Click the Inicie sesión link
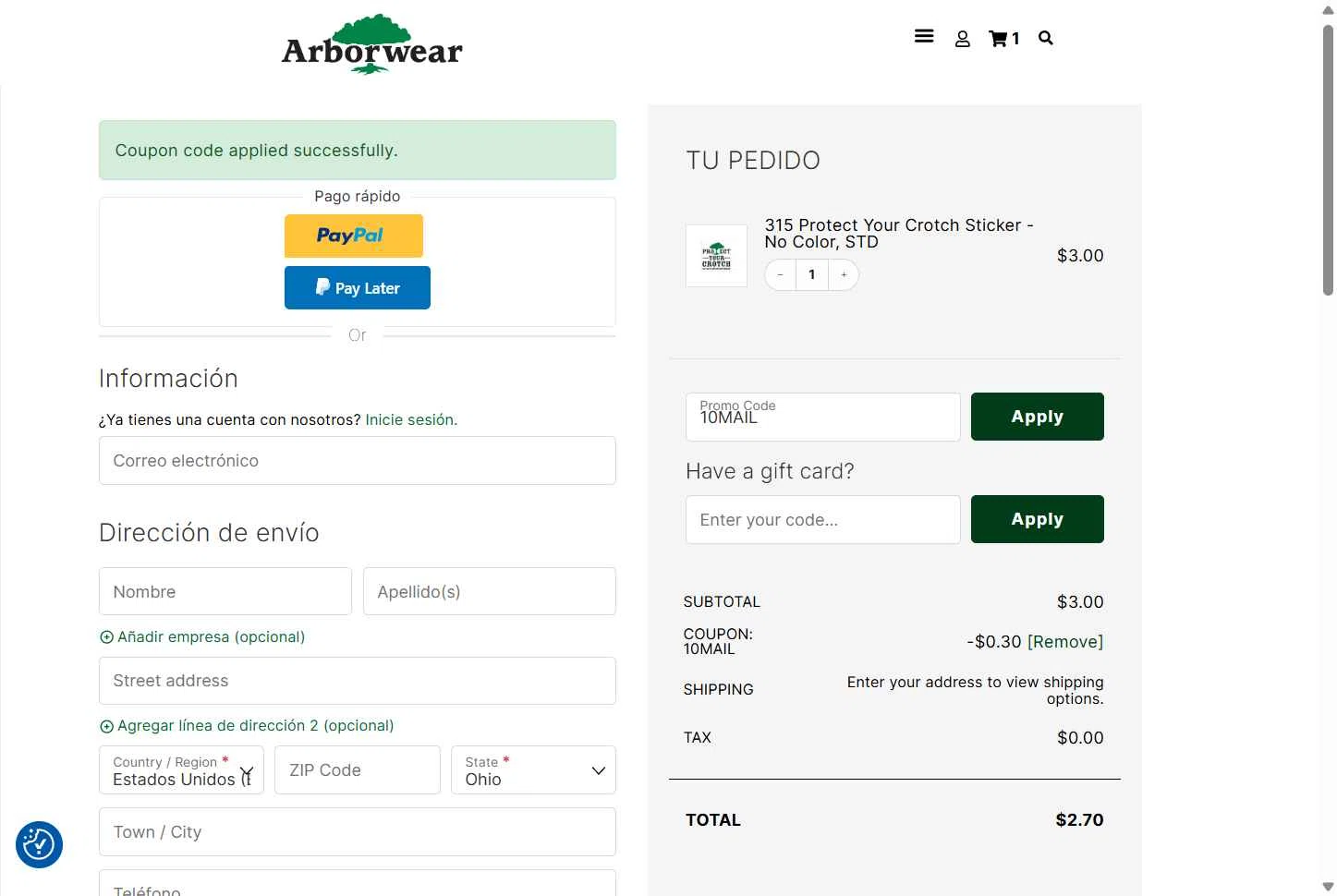The width and height of the screenshot is (1337, 896). click(x=411, y=419)
